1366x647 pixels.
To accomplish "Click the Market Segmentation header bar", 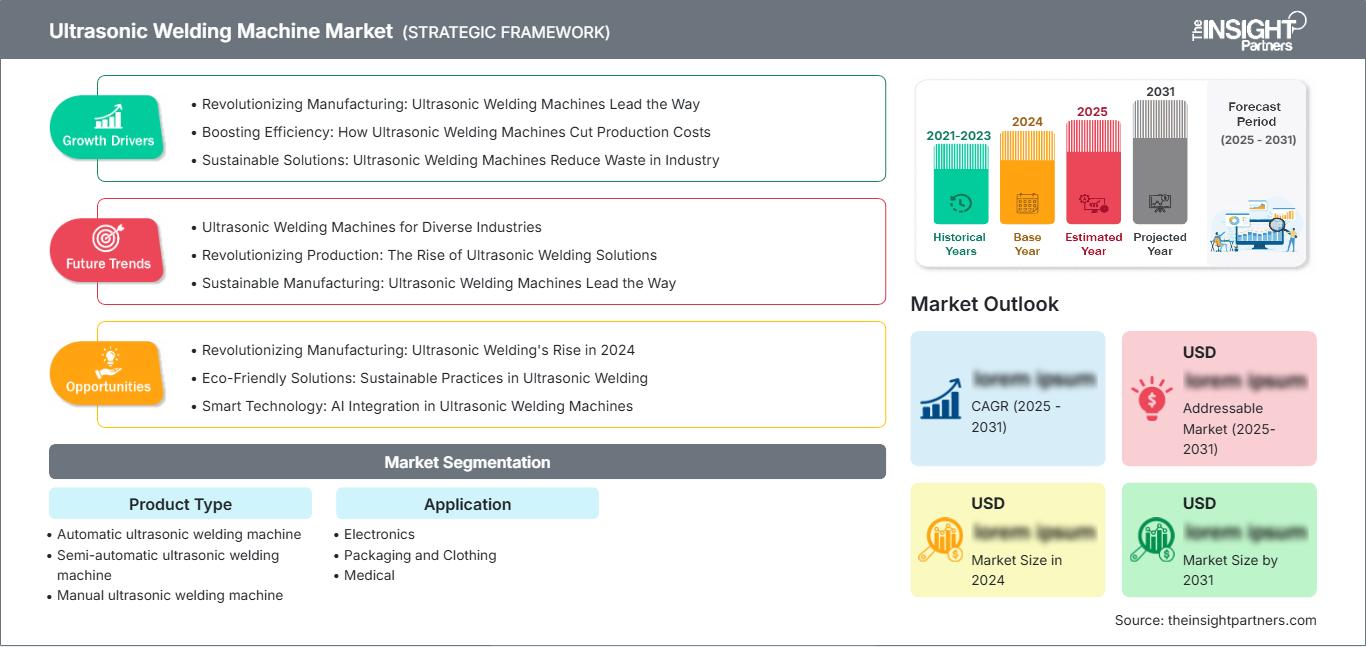I will coord(467,462).
